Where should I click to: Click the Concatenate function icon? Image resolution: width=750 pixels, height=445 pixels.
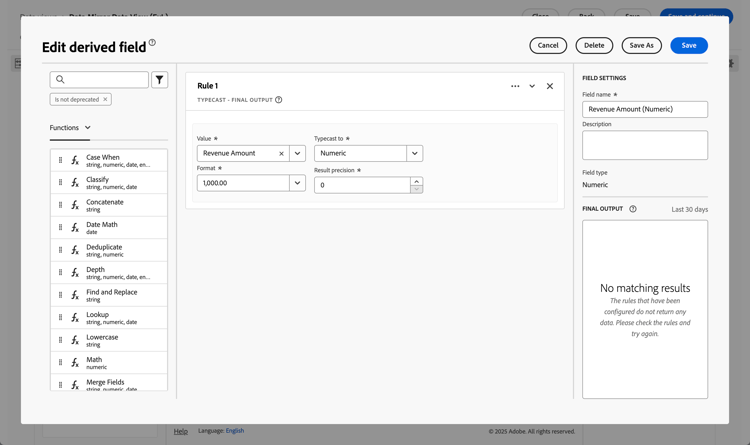point(75,205)
